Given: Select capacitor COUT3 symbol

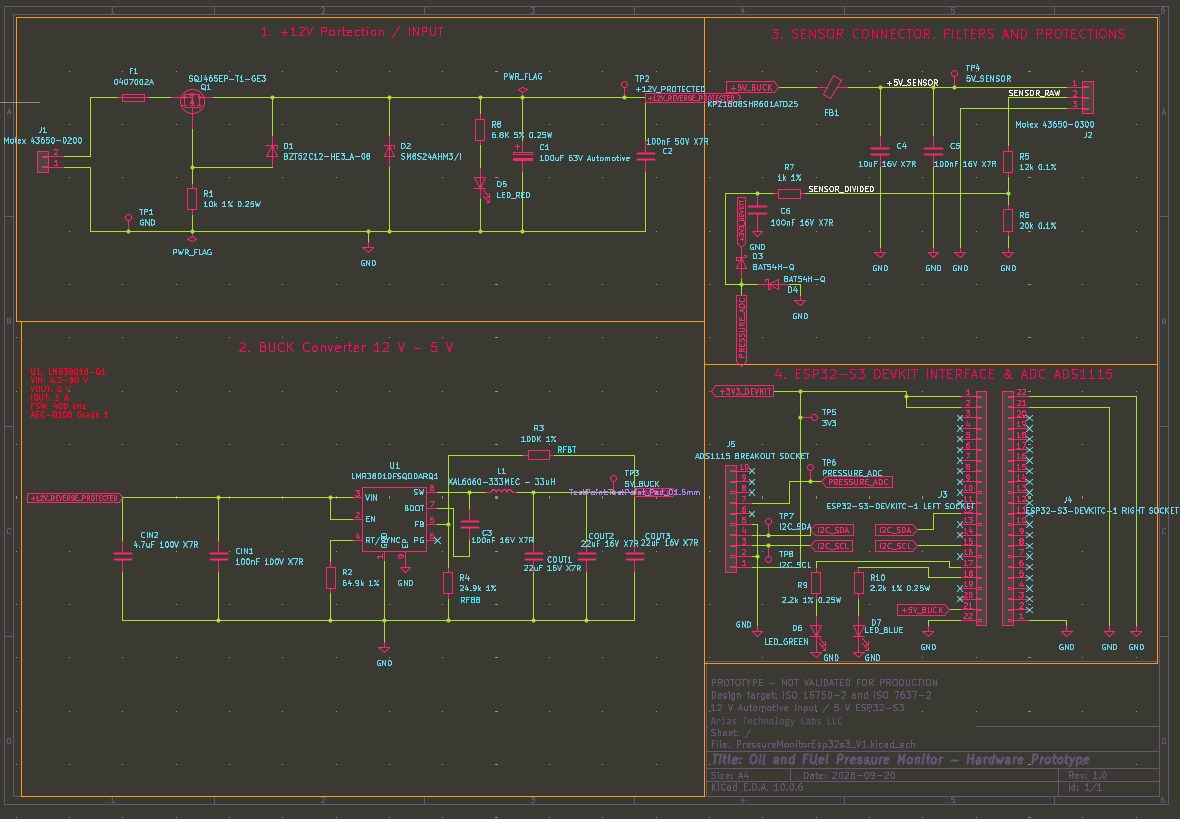Looking at the screenshot, I should [635, 557].
